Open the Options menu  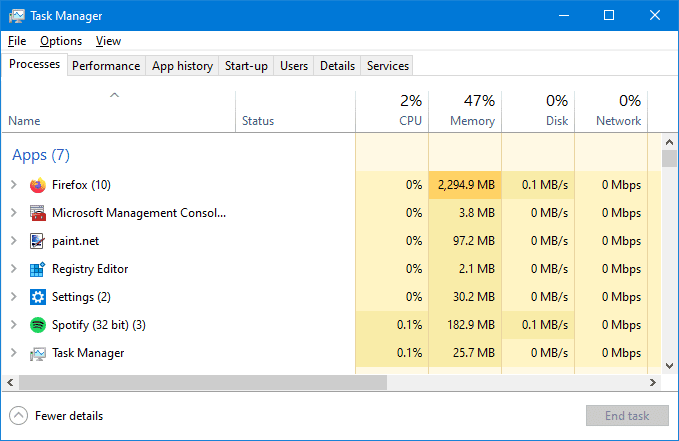(61, 41)
